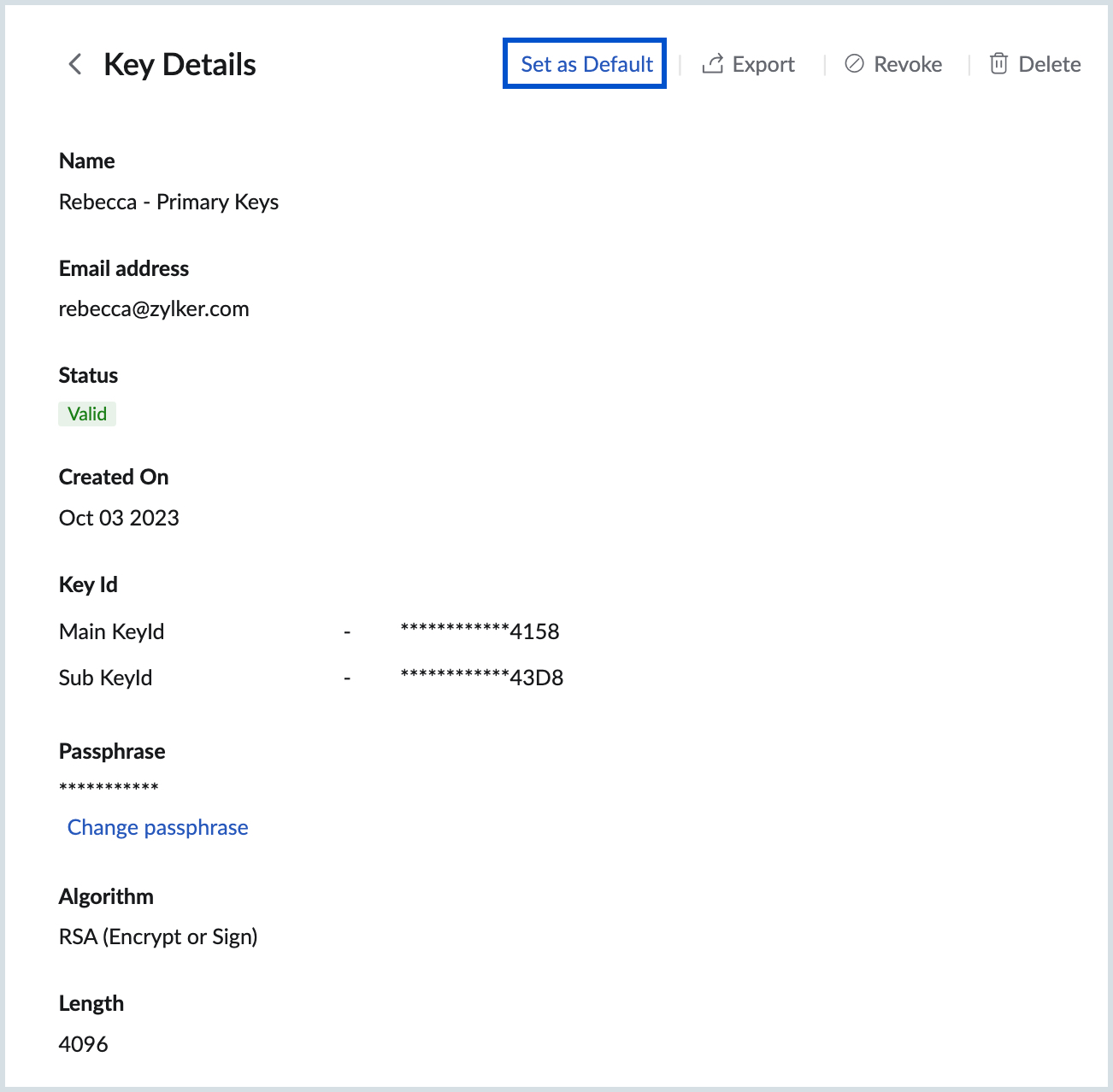Select the Delete action in the toolbar
Viewport: 1113px width, 1092px height.
(1049, 63)
